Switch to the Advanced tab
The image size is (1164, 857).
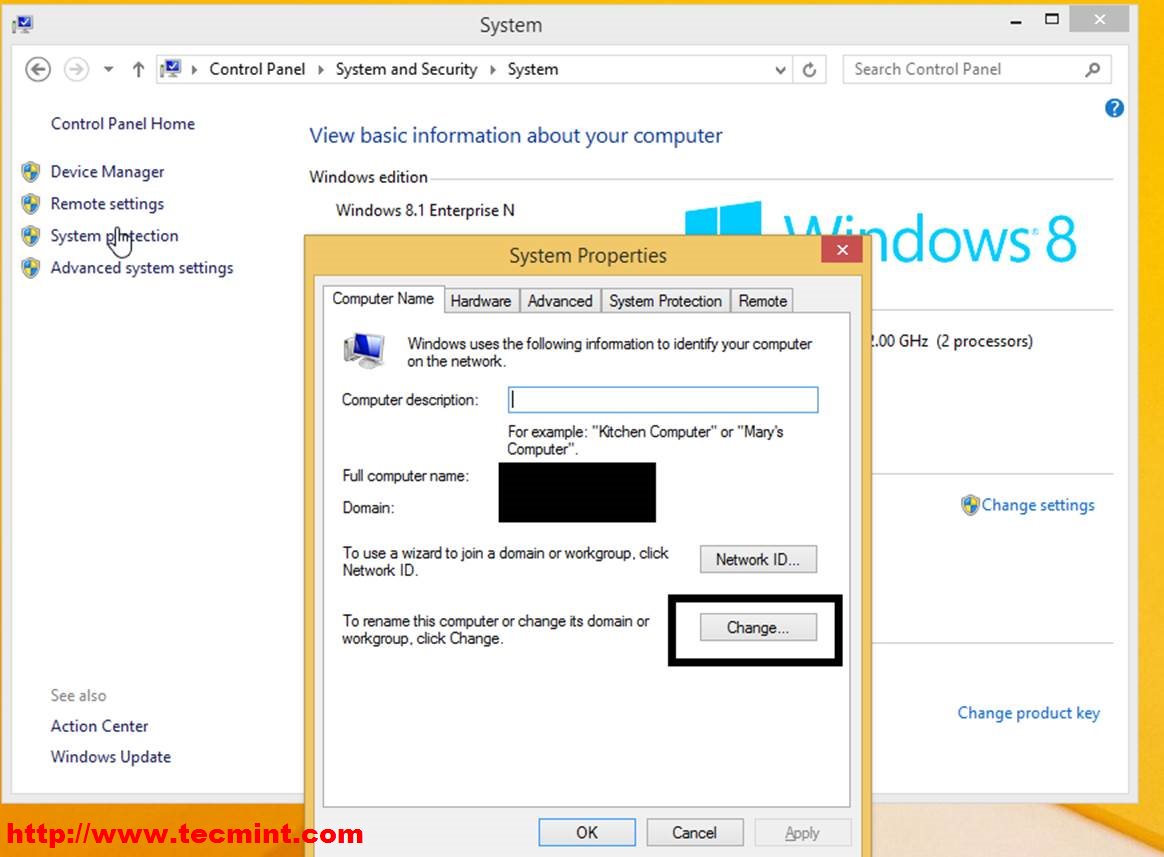[560, 301]
